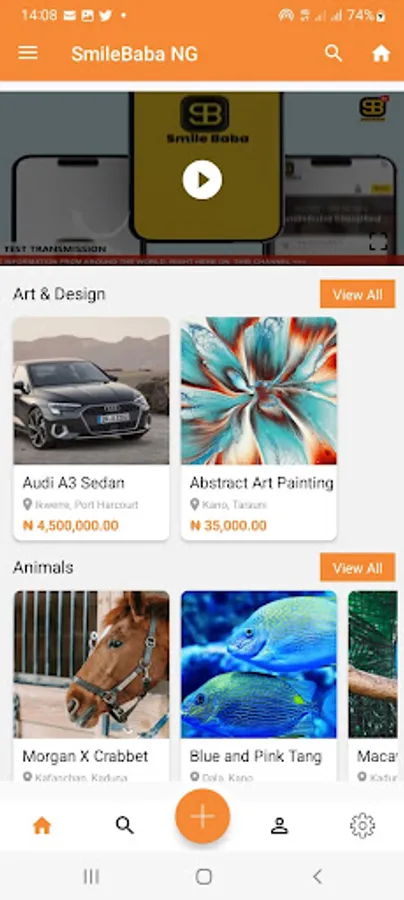Expand video to fullscreen
Image resolution: width=404 pixels, height=900 pixels.
pyautogui.click(x=378, y=242)
